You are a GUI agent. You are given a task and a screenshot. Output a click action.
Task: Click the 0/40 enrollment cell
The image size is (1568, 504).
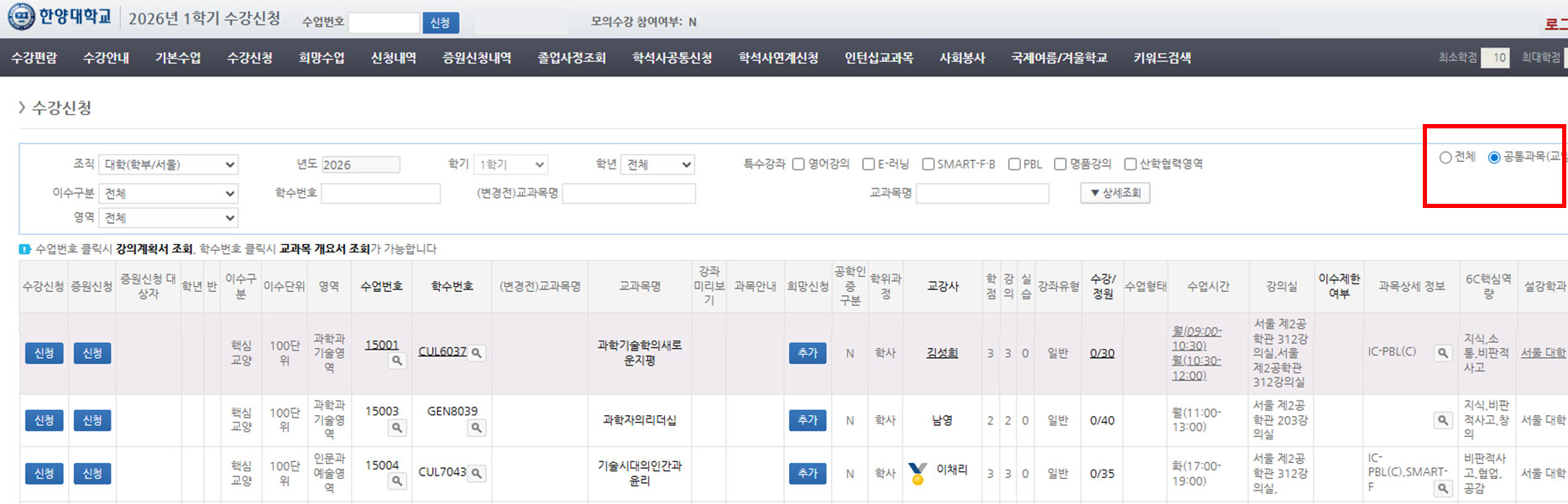(x=1102, y=420)
